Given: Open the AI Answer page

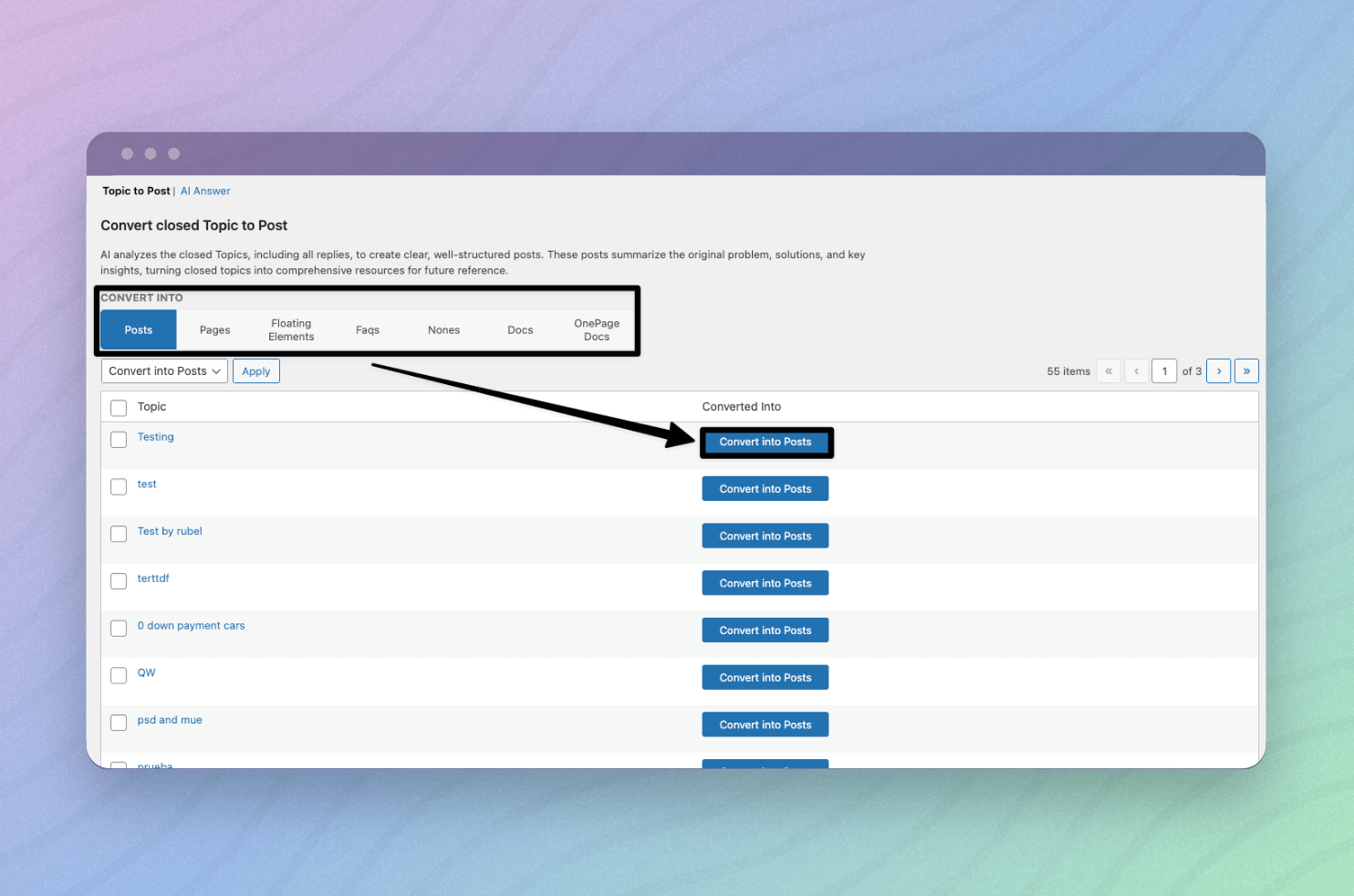Looking at the screenshot, I should (x=205, y=191).
